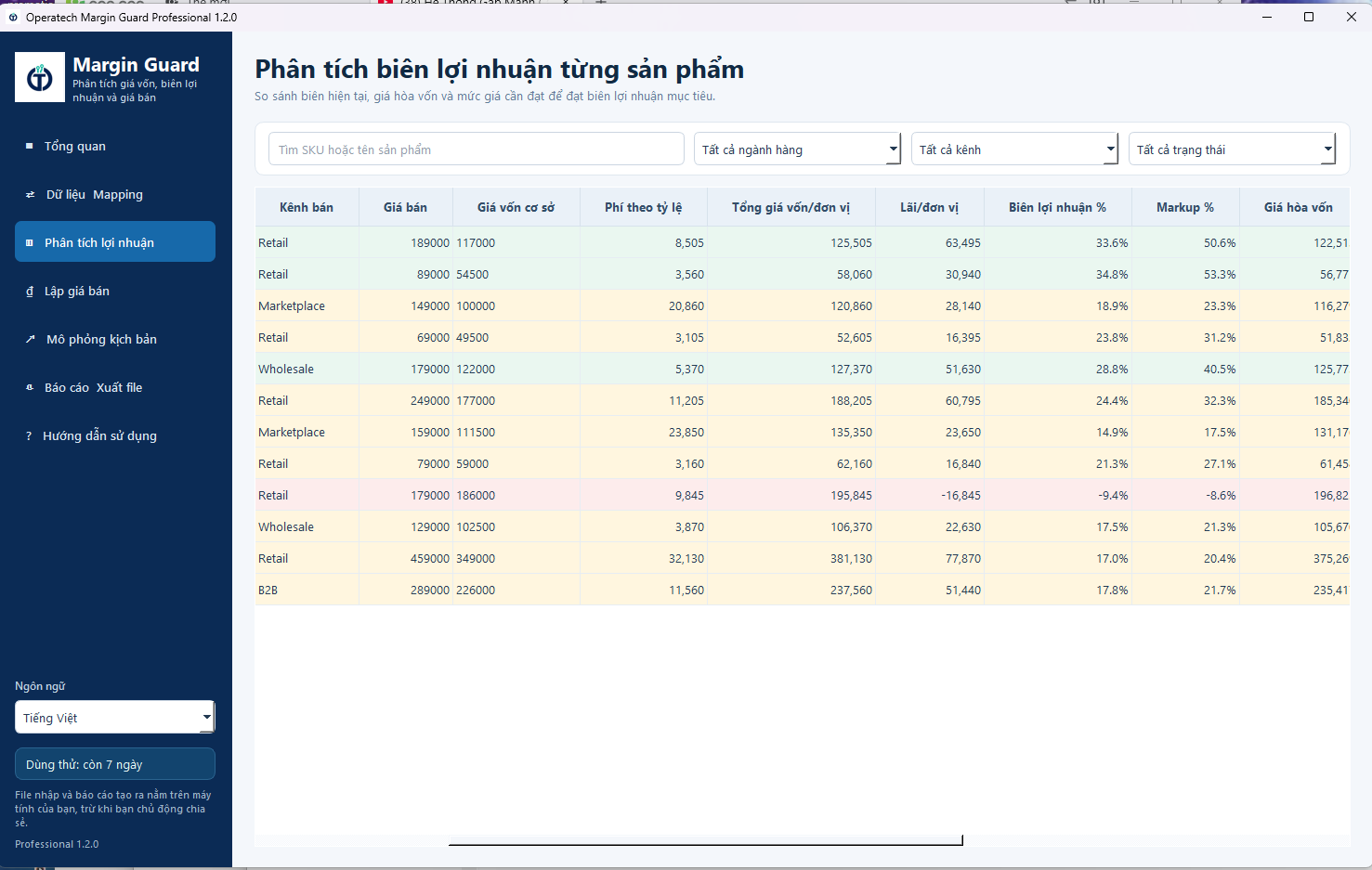1372x870 pixels.
Task: Click the -16,845 loss value cell
Action: click(x=930, y=495)
